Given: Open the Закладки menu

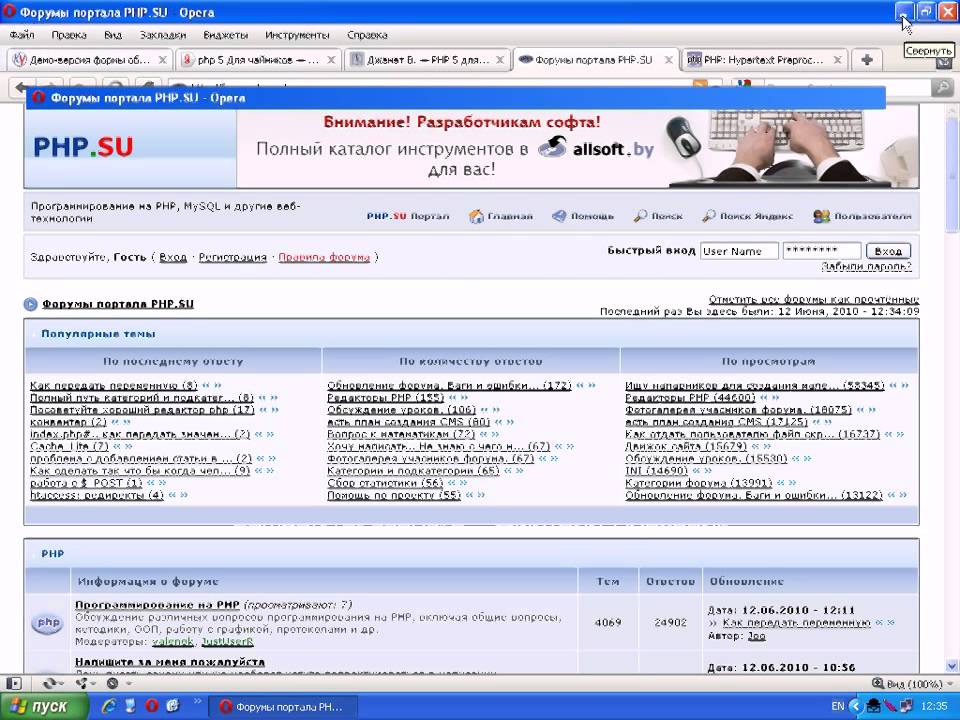Looking at the screenshot, I should tap(162, 35).
